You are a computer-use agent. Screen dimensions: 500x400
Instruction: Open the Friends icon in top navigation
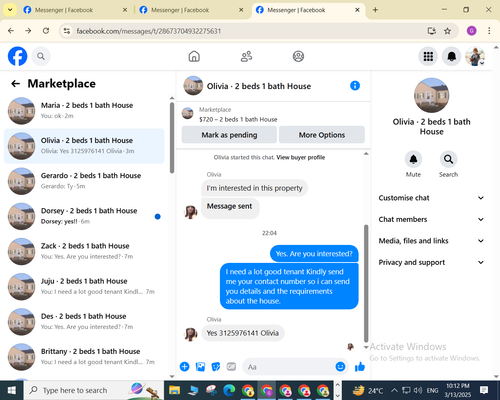tap(246, 56)
